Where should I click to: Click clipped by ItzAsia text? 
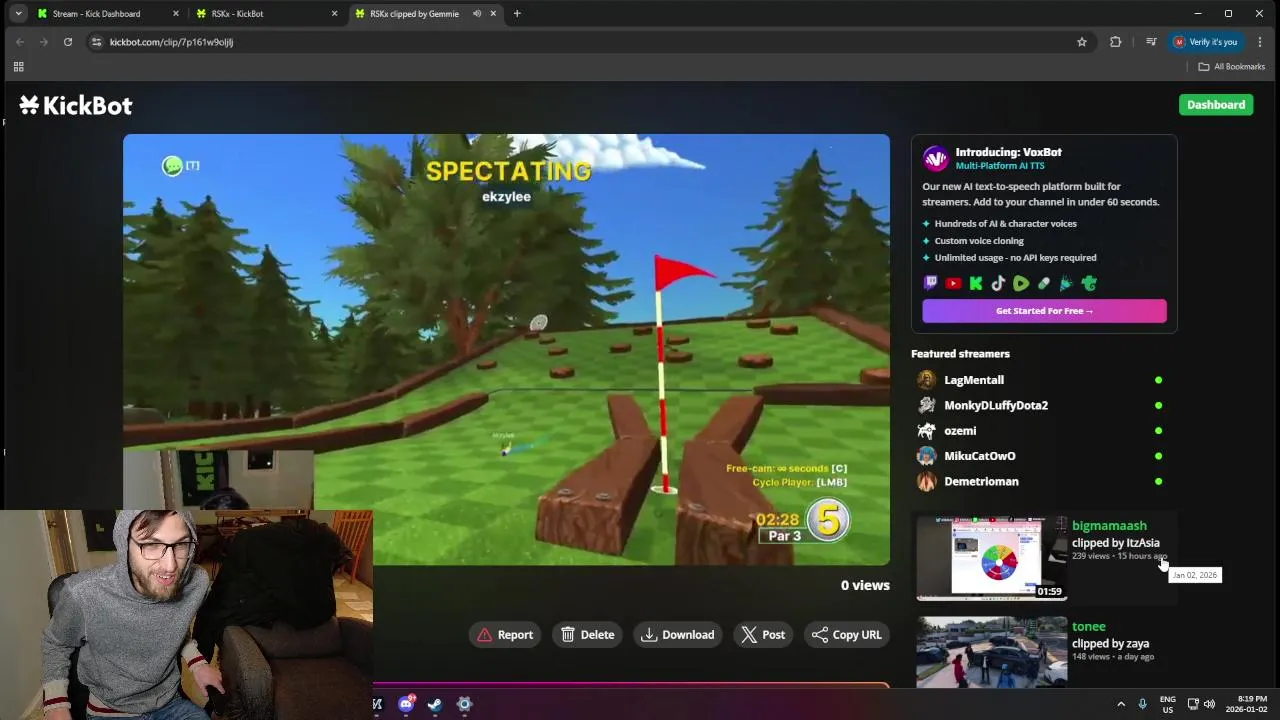pyautogui.click(x=1116, y=543)
